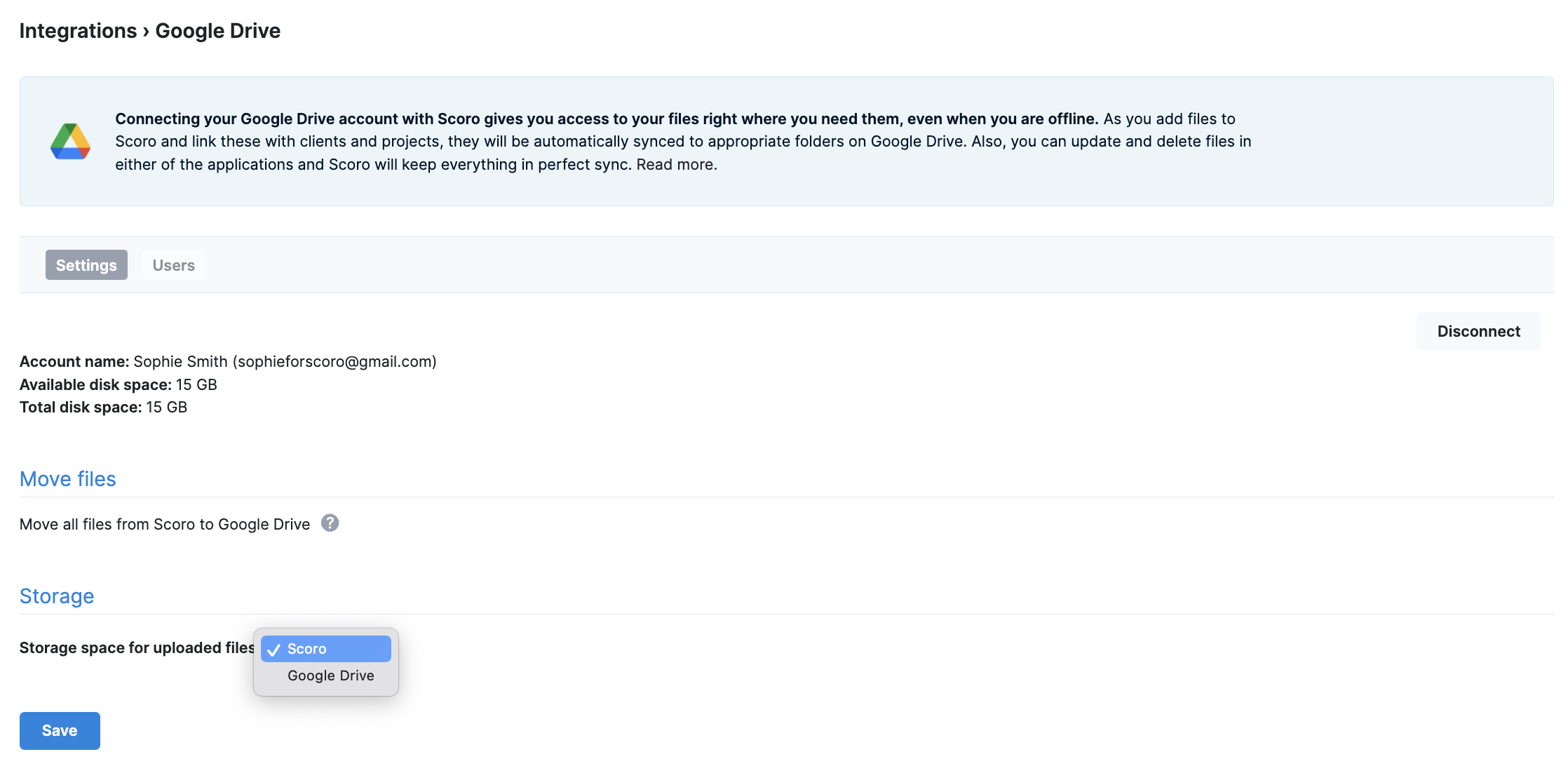
Task: Save the integration settings
Action: [60, 730]
